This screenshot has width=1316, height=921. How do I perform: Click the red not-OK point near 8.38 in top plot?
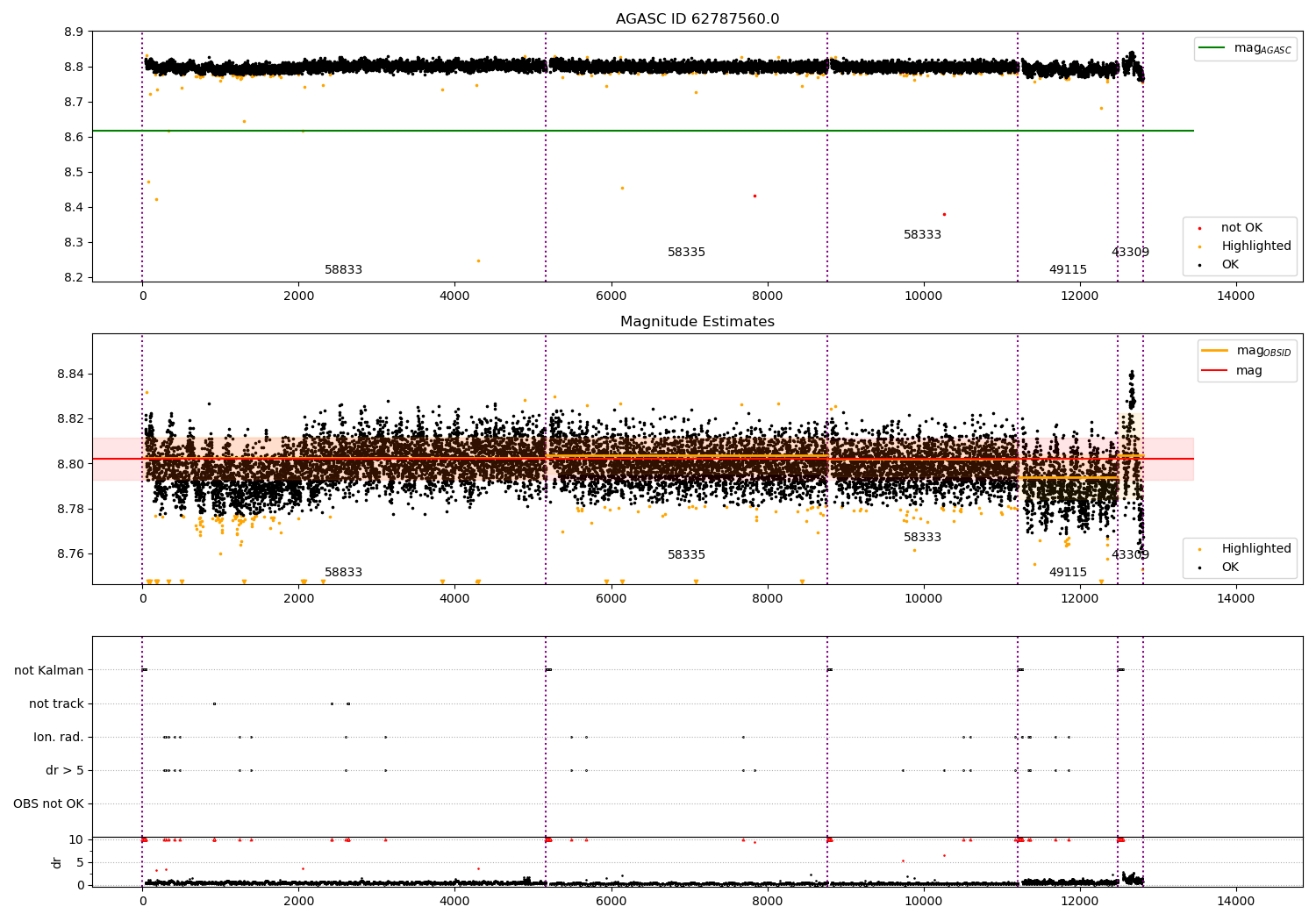click(944, 214)
